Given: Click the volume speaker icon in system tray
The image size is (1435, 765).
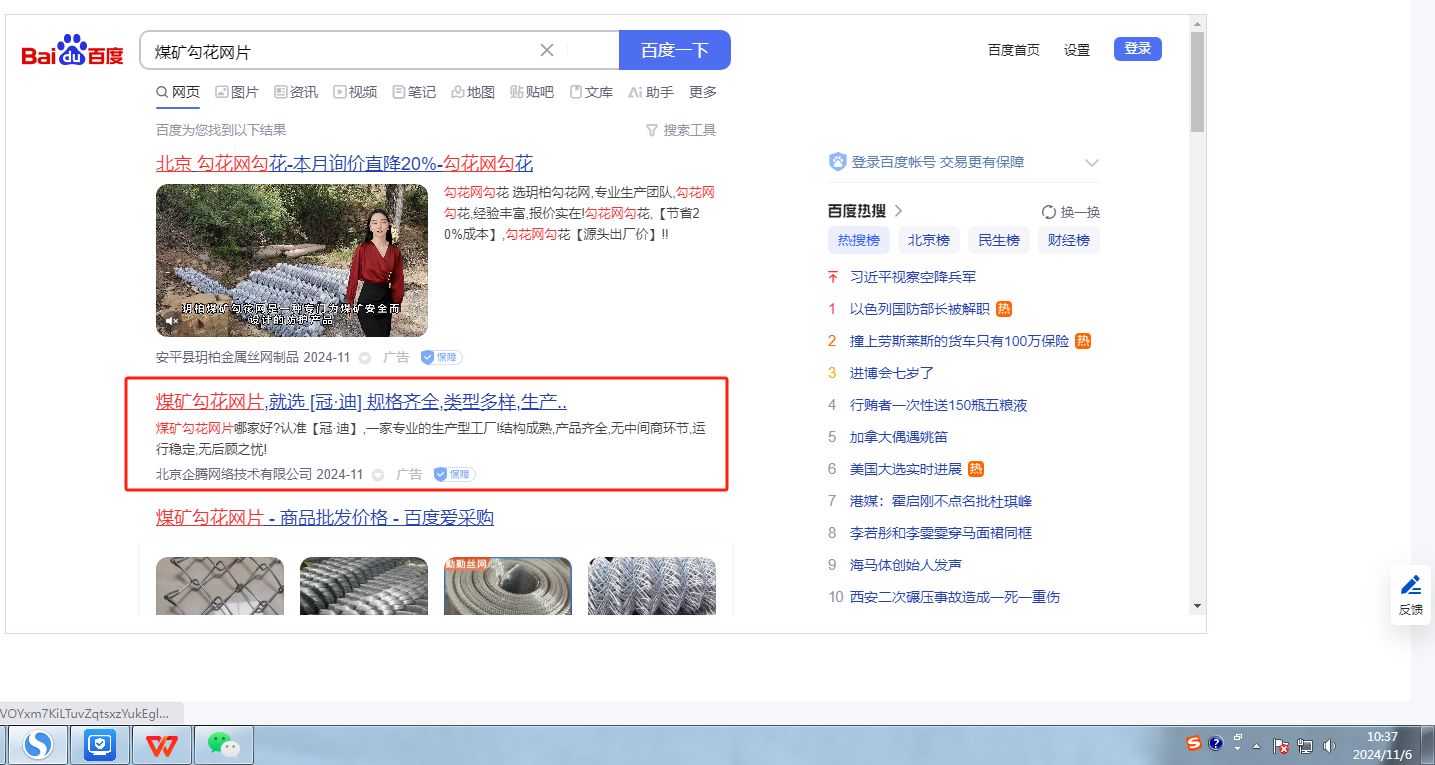Looking at the screenshot, I should pyautogui.click(x=1329, y=745).
